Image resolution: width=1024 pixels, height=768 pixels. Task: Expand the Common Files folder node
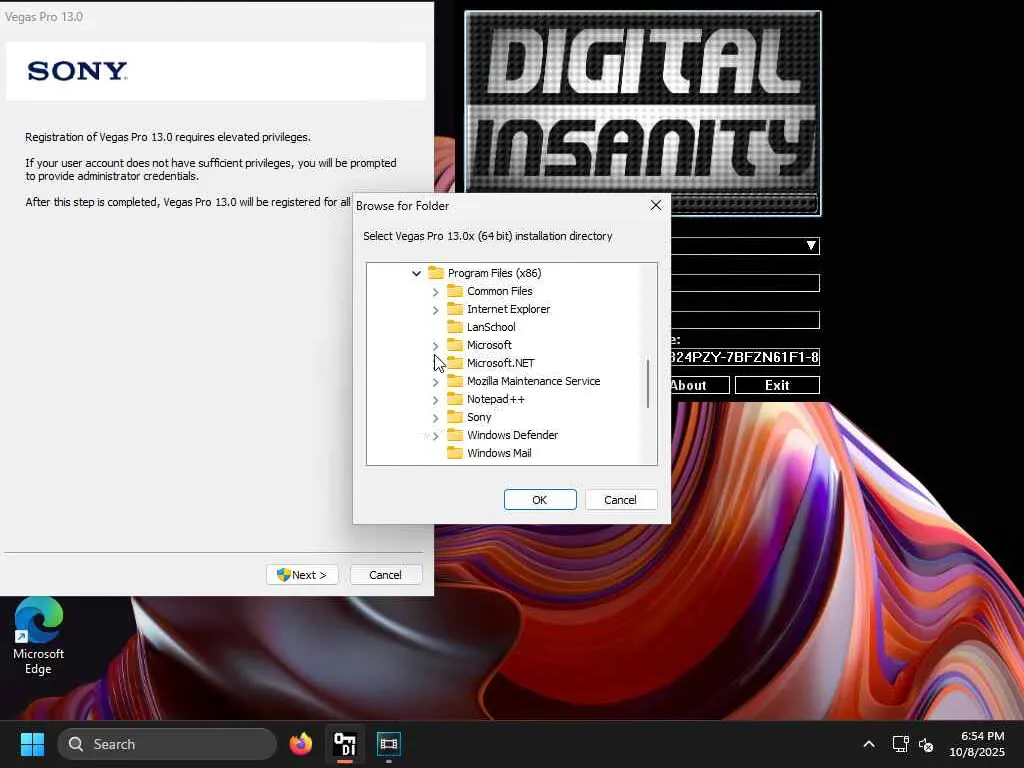[436, 292]
